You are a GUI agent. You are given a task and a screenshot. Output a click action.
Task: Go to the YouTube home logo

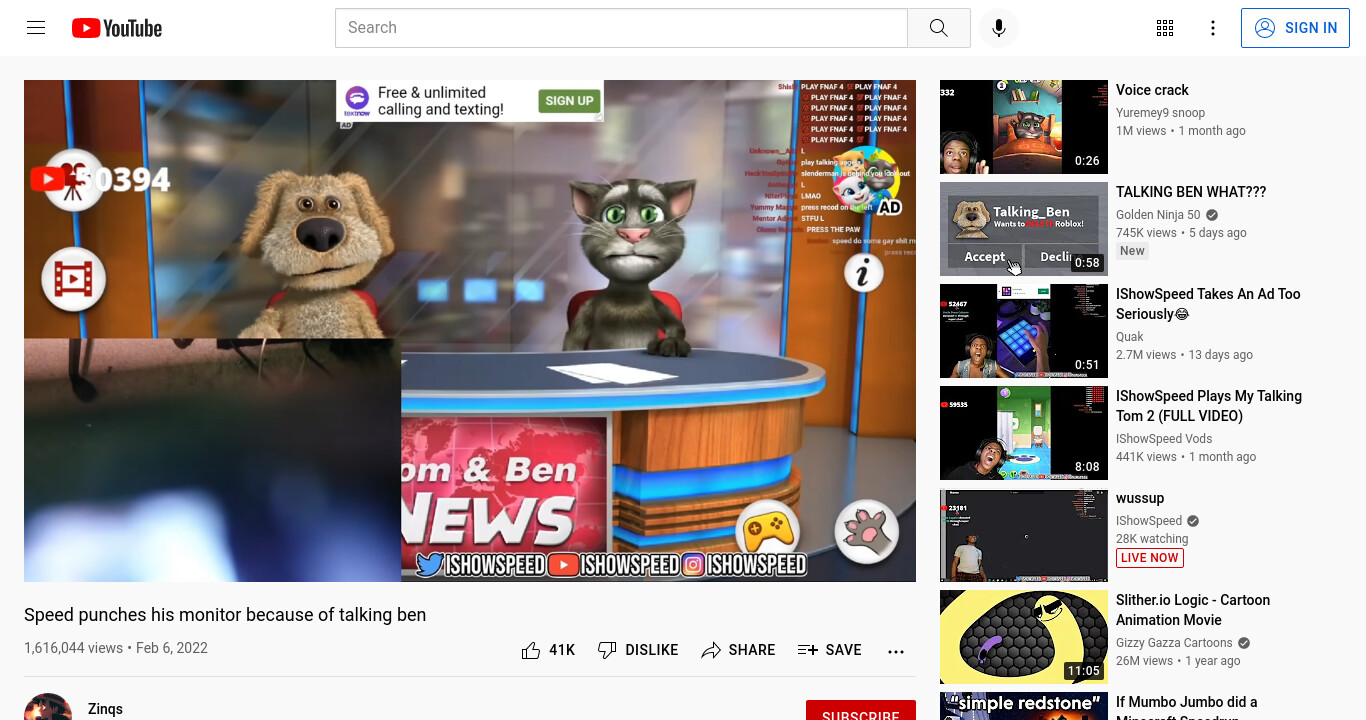tap(117, 28)
